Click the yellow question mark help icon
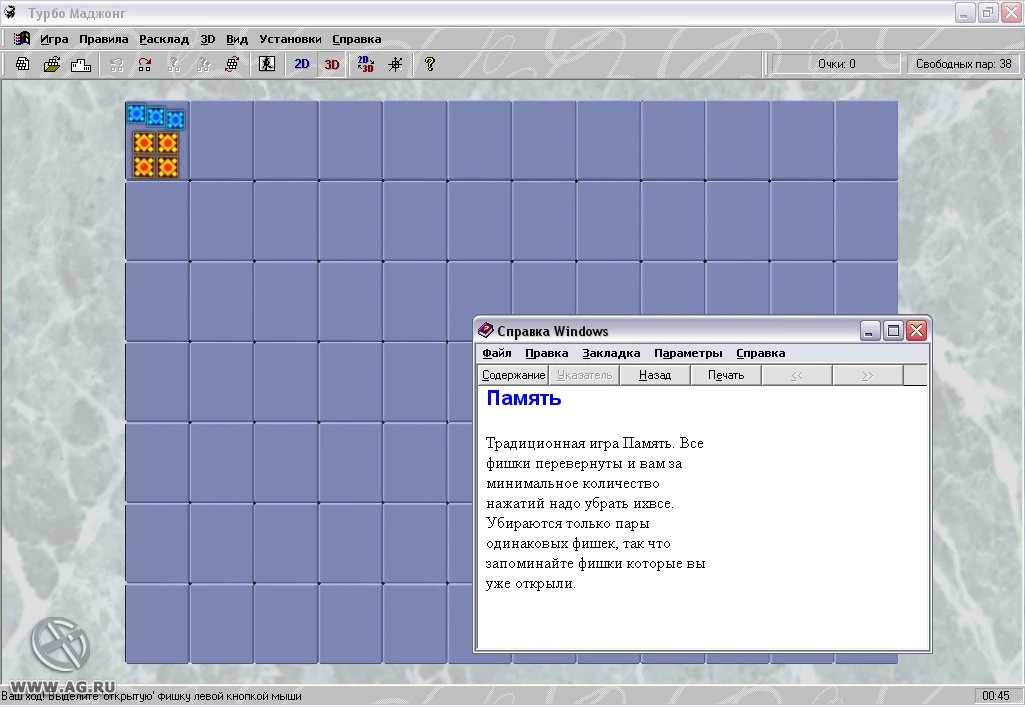 click(429, 64)
